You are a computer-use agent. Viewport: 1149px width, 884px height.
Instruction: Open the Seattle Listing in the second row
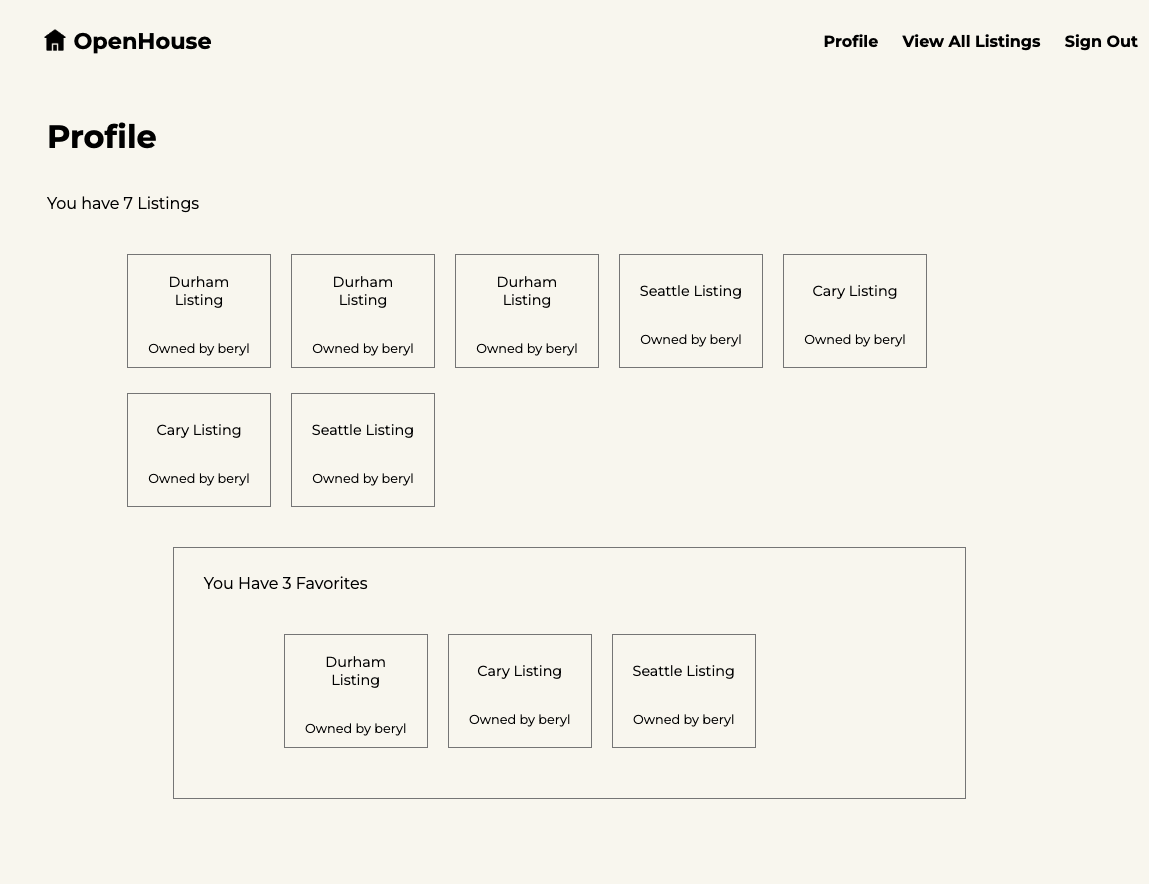[x=362, y=449]
